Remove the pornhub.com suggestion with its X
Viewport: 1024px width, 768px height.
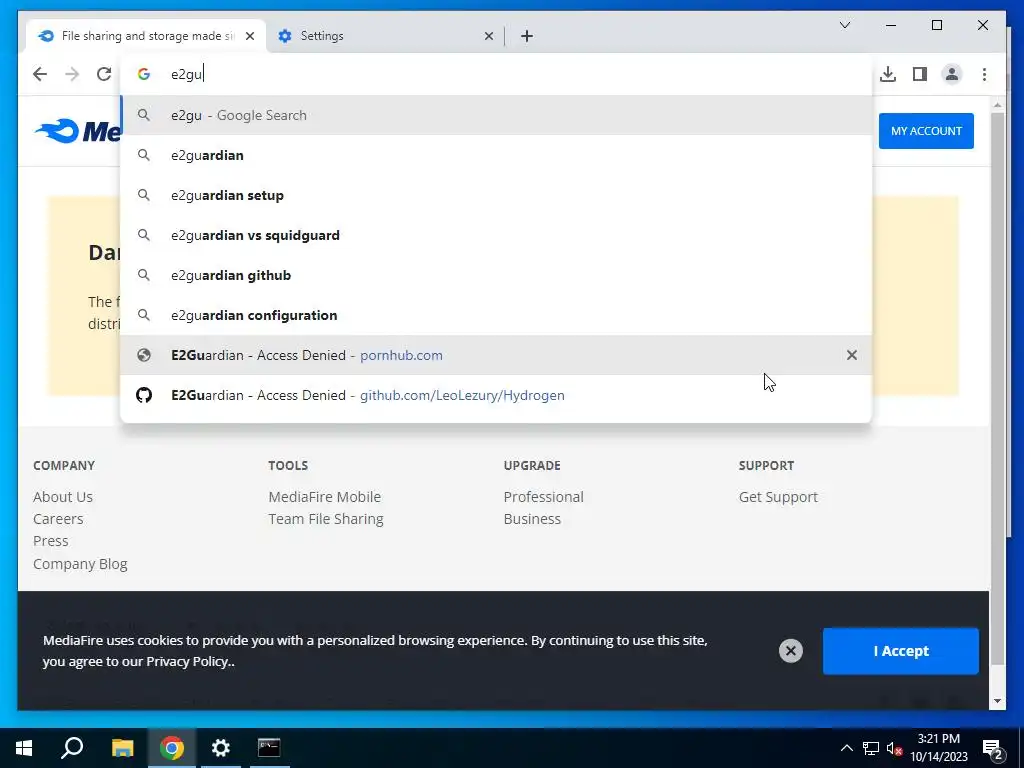coord(852,355)
